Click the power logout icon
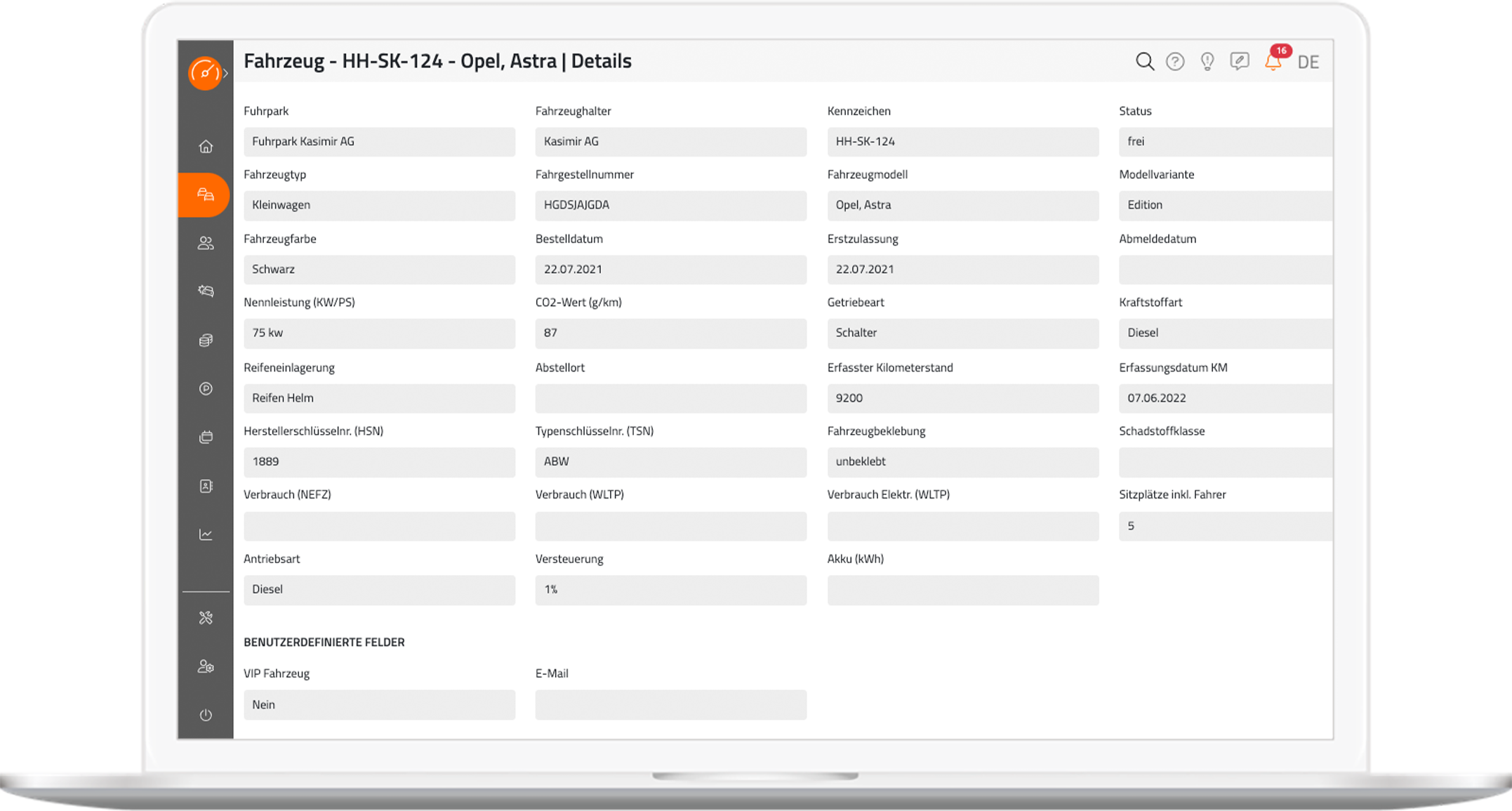The width and height of the screenshot is (1512, 811). click(x=206, y=715)
